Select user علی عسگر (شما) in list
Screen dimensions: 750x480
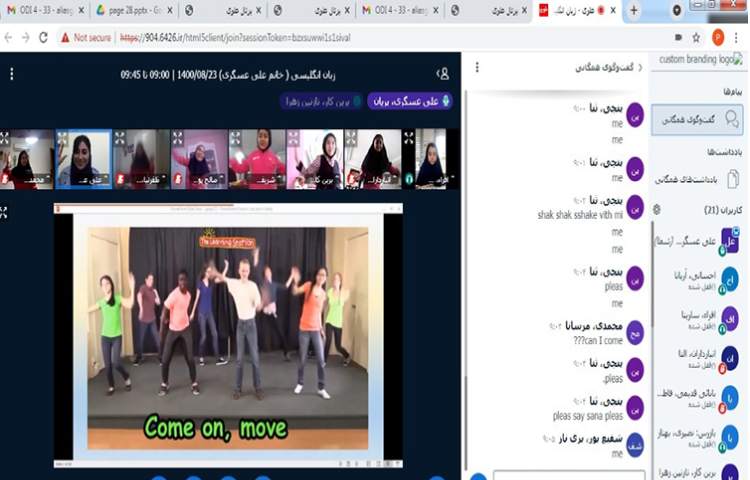[697, 241]
